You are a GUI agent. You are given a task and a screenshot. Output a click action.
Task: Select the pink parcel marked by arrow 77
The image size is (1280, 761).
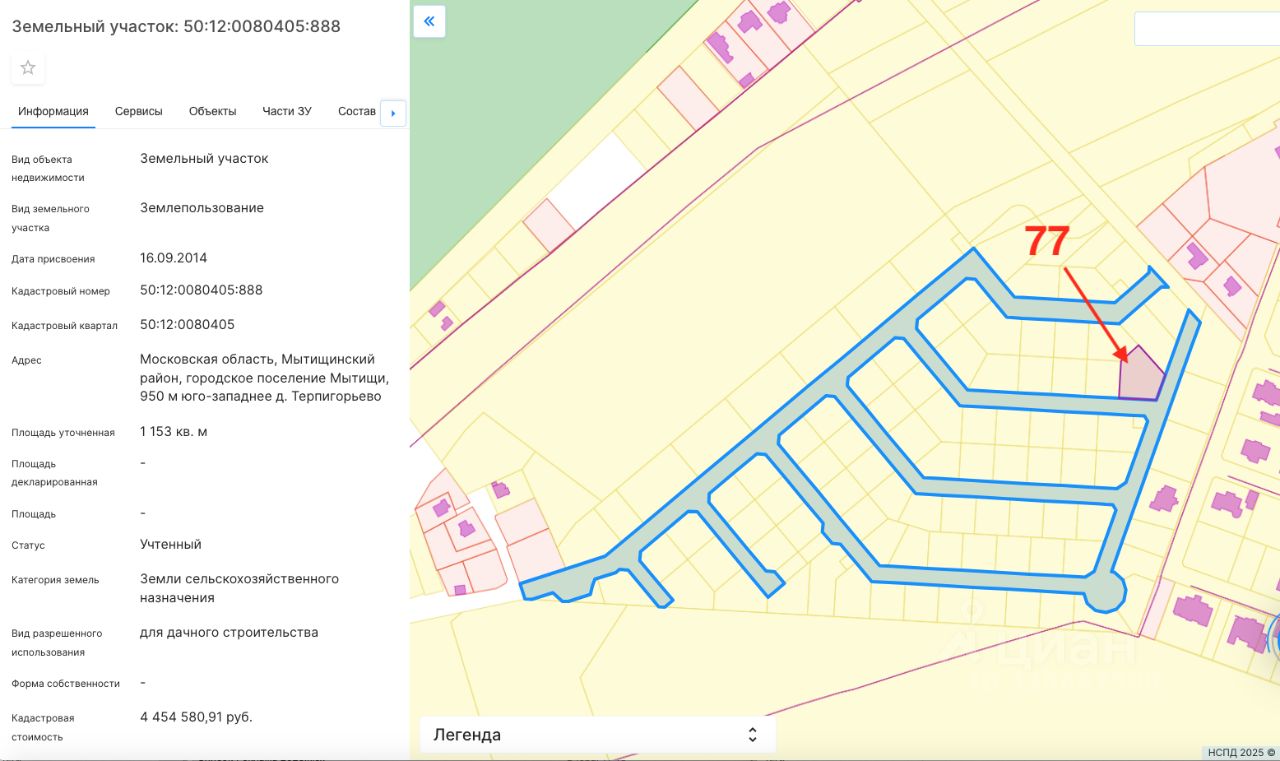click(x=1140, y=378)
